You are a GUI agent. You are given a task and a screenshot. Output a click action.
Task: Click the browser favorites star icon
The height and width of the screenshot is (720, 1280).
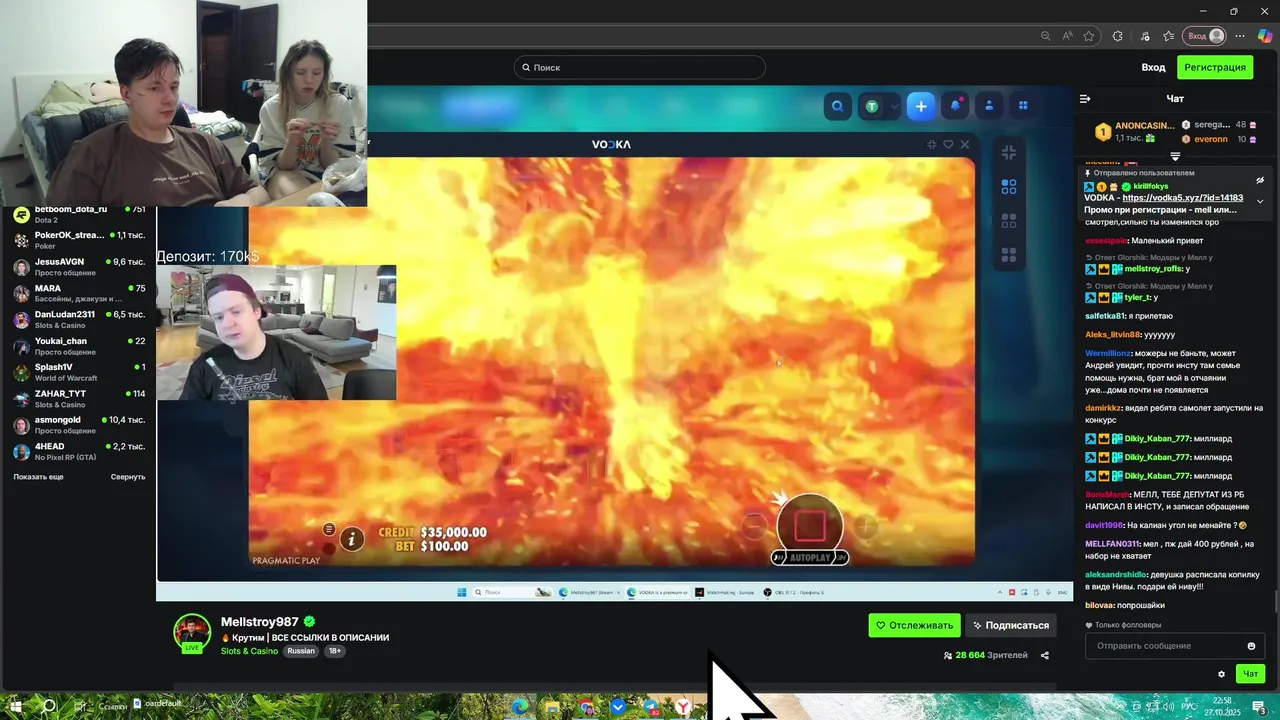pyautogui.click(x=1089, y=36)
